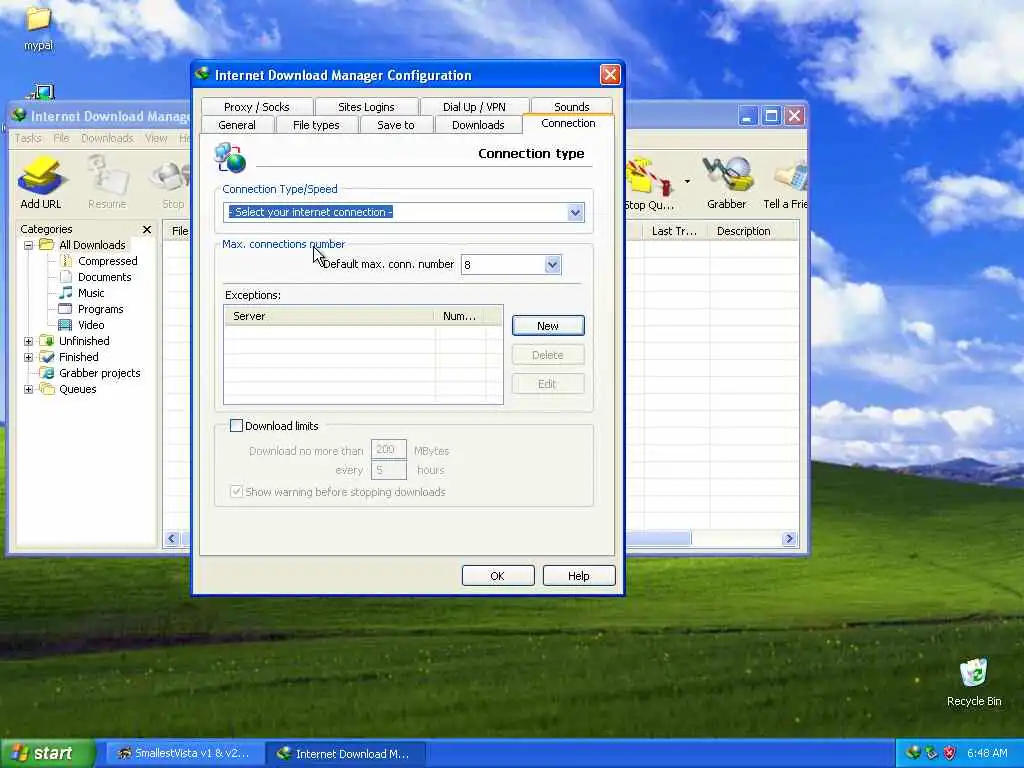1024x768 pixels.
Task: Open the Downloads menu in IDM window
Action: pyautogui.click(x=107, y=138)
